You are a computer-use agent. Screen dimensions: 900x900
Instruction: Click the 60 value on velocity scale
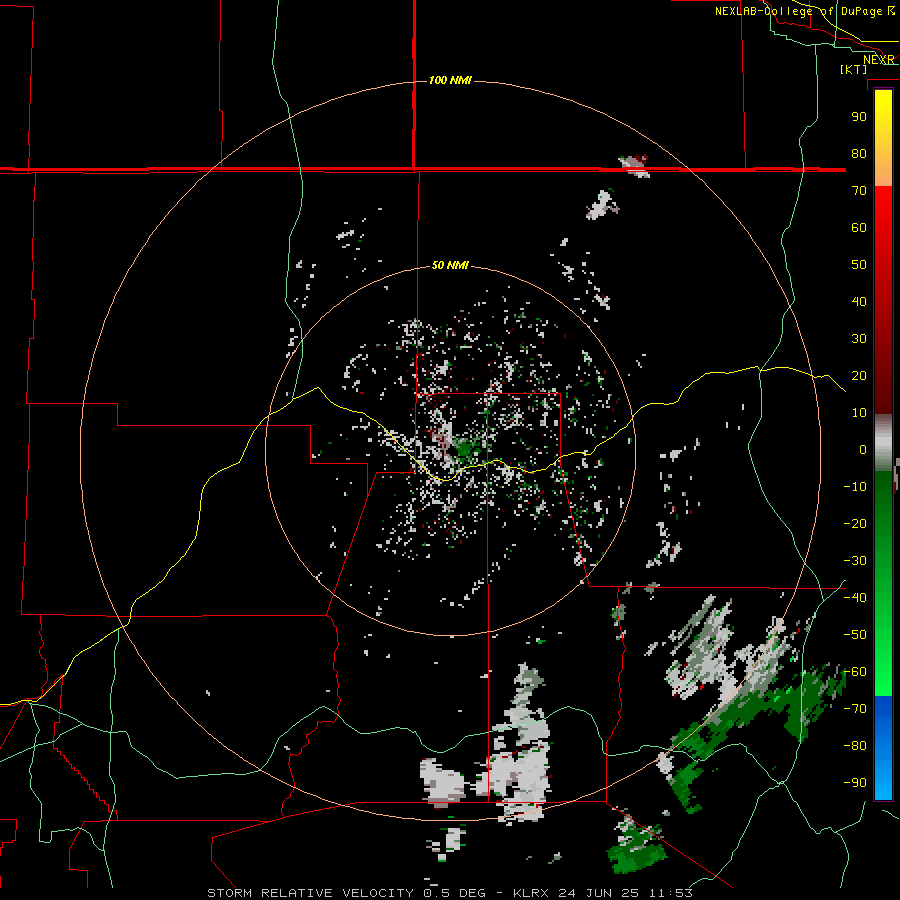(x=859, y=228)
